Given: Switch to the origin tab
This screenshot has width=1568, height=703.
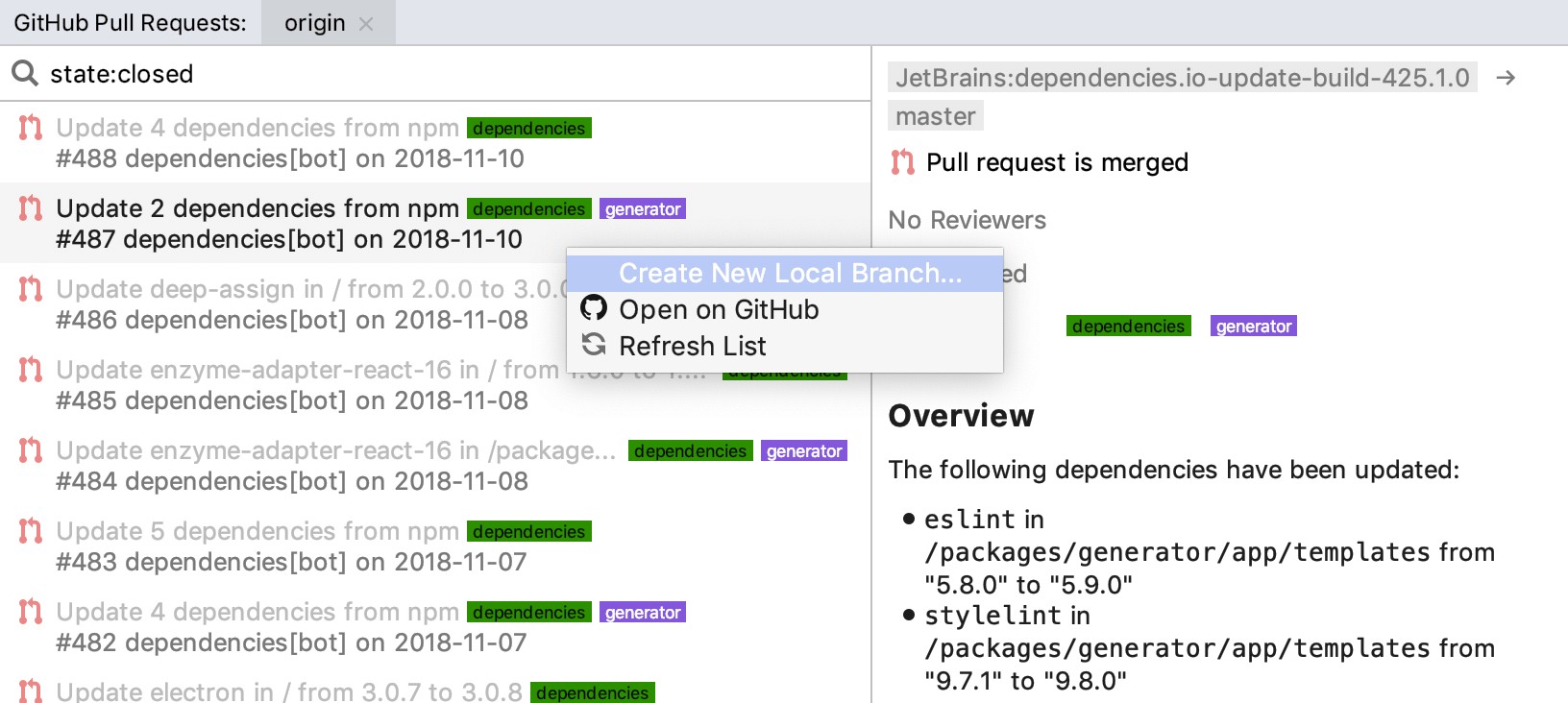Looking at the screenshot, I should tap(314, 23).
